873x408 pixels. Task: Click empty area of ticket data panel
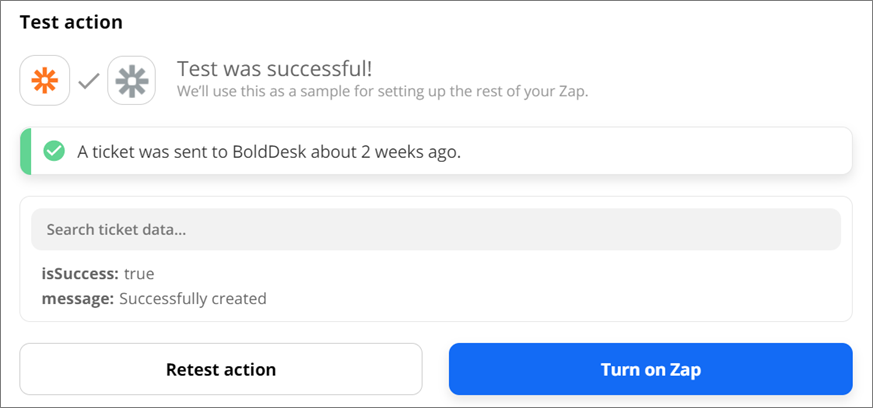[x=557, y=287]
